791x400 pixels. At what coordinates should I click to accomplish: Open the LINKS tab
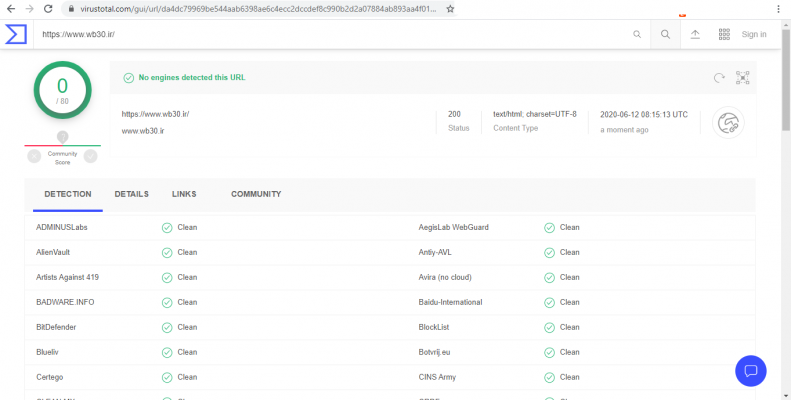[184, 194]
